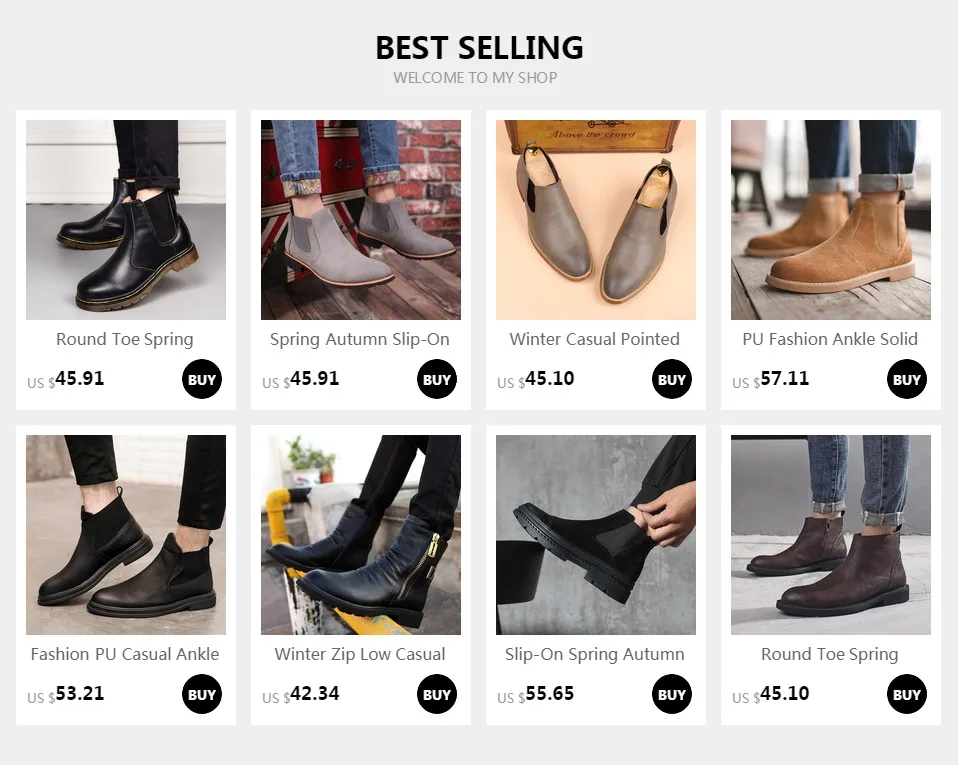Open Fashion PU Casual Ankle title link
Viewport: 958px width, 765px height.
pyautogui.click(x=125, y=654)
